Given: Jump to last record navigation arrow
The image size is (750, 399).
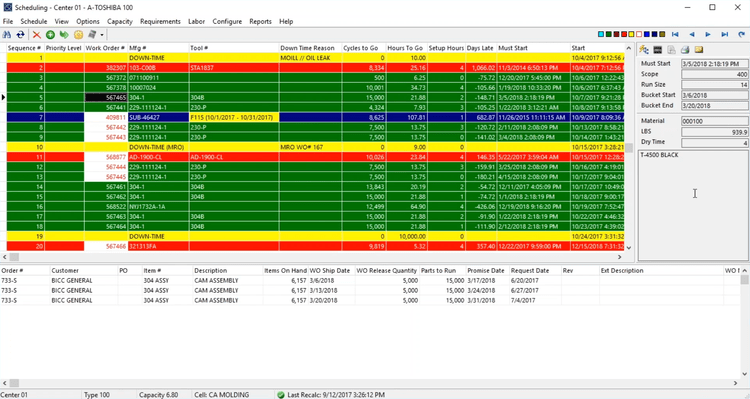Looking at the screenshot, I should pos(725,34).
